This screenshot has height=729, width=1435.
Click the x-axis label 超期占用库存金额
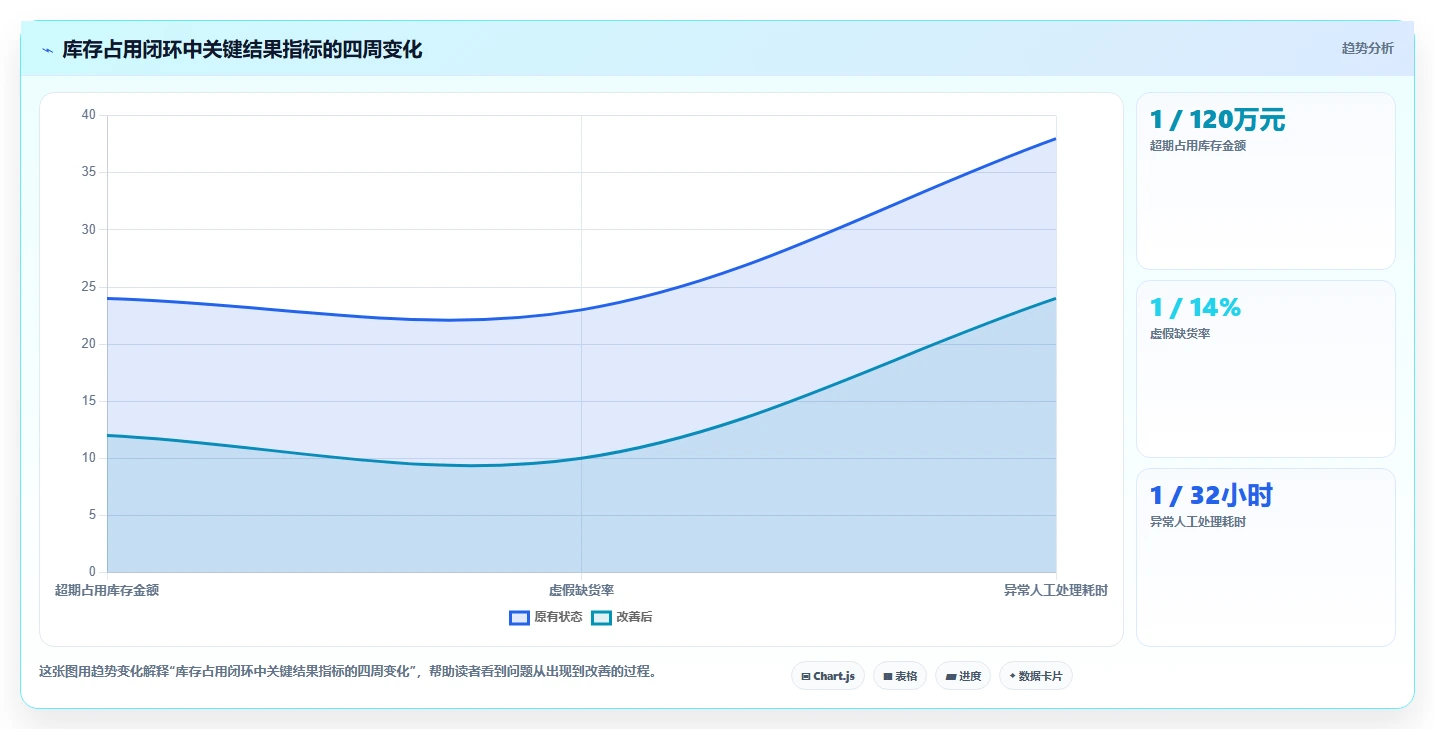(x=107, y=590)
